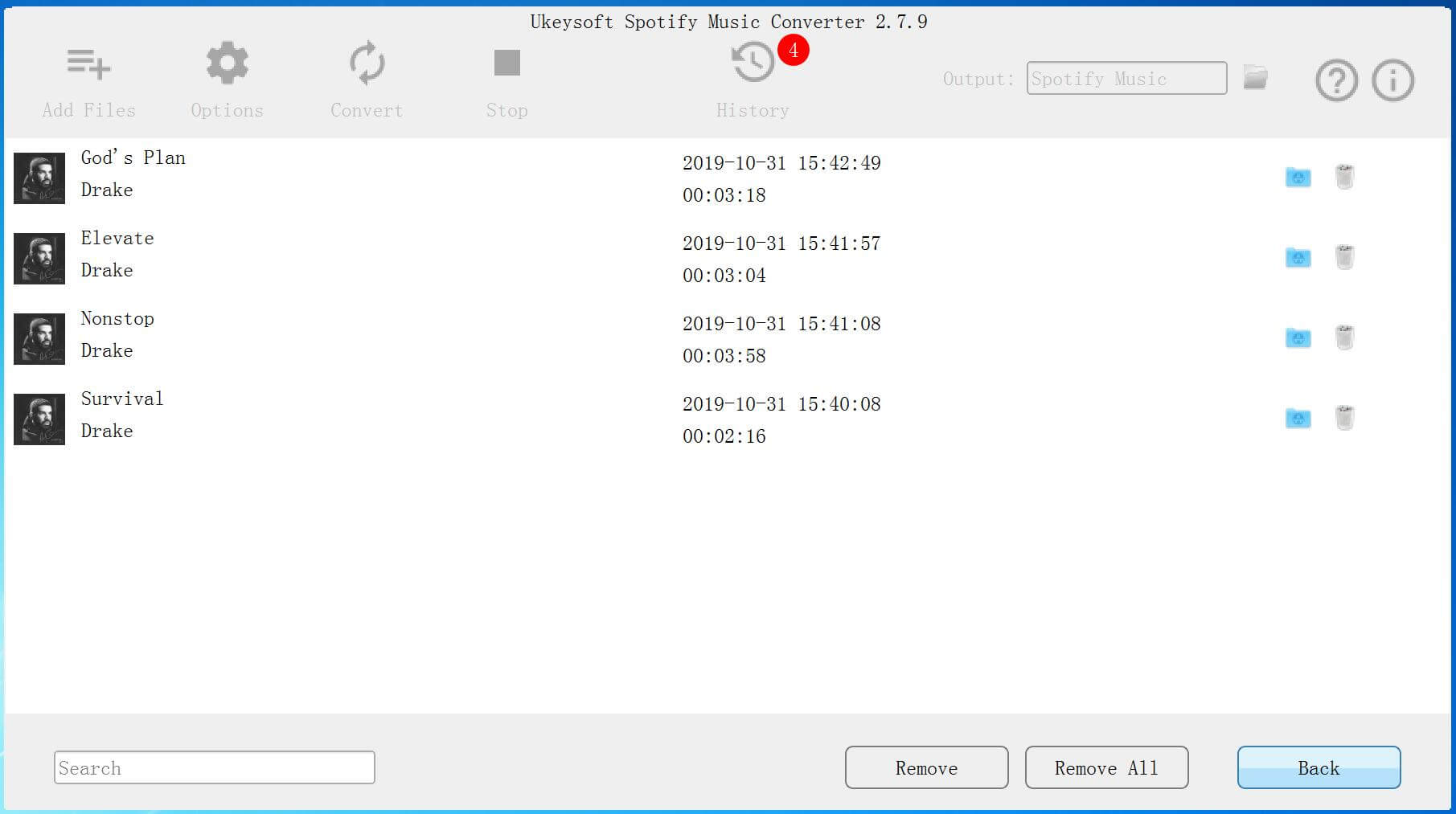Delete Nonstop with its trash icon
1456x814 pixels.
pos(1344,337)
